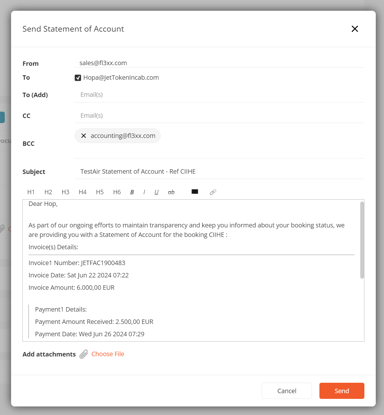Viewport: 384px width, 415px height.
Task: Choose File to attach
Action: [108, 354]
